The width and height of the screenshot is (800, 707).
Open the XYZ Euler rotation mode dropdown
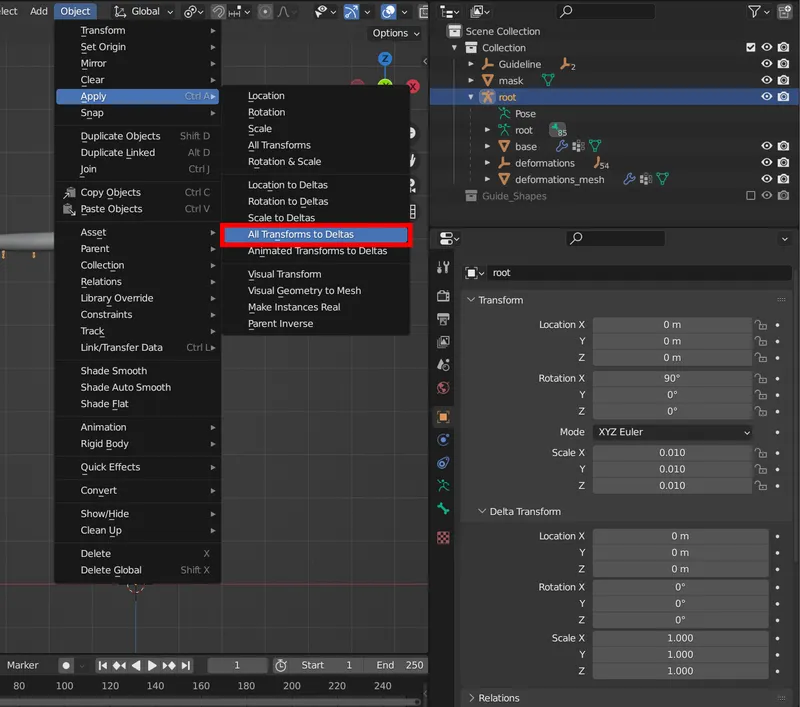coord(672,431)
